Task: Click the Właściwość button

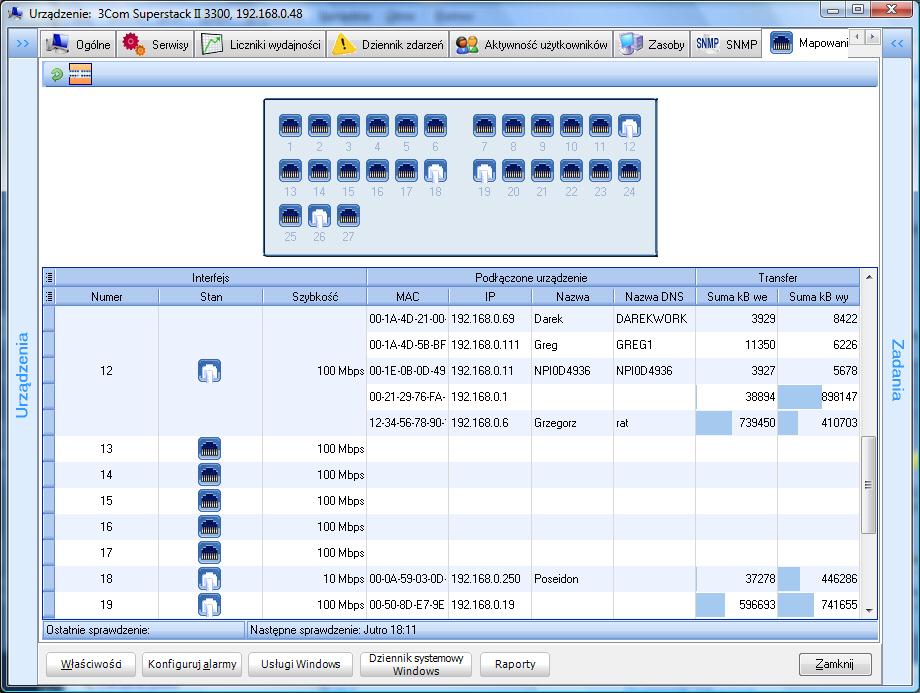Action: [91, 664]
